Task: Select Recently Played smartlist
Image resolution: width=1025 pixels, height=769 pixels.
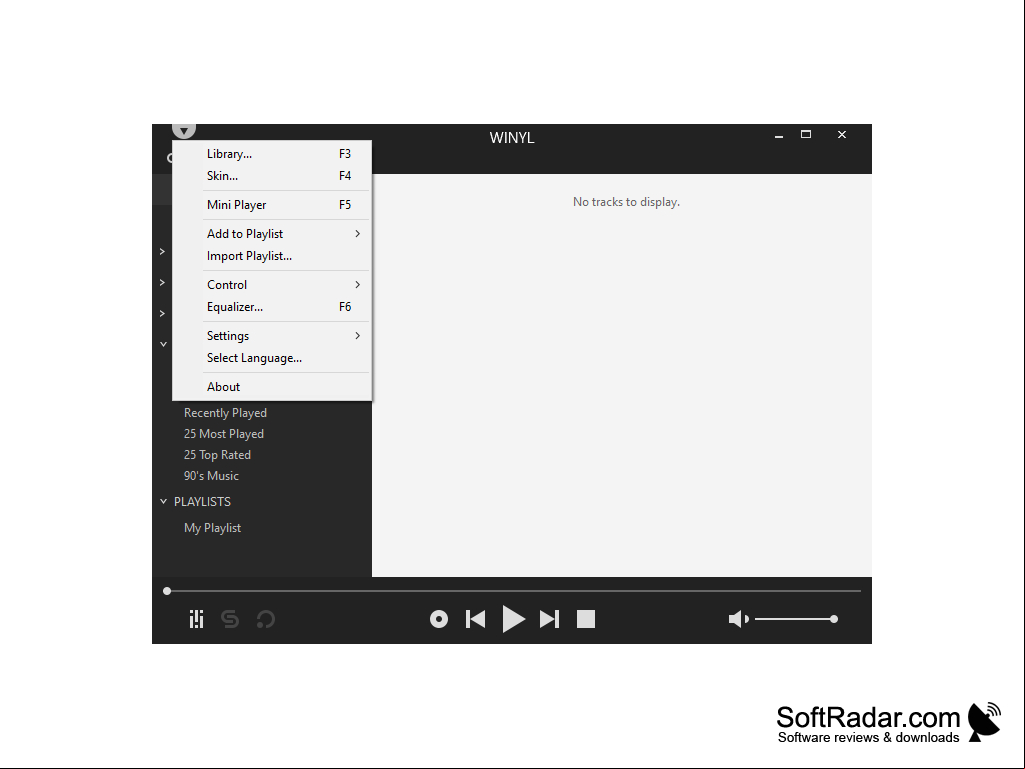Action: [x=225, y=413]
